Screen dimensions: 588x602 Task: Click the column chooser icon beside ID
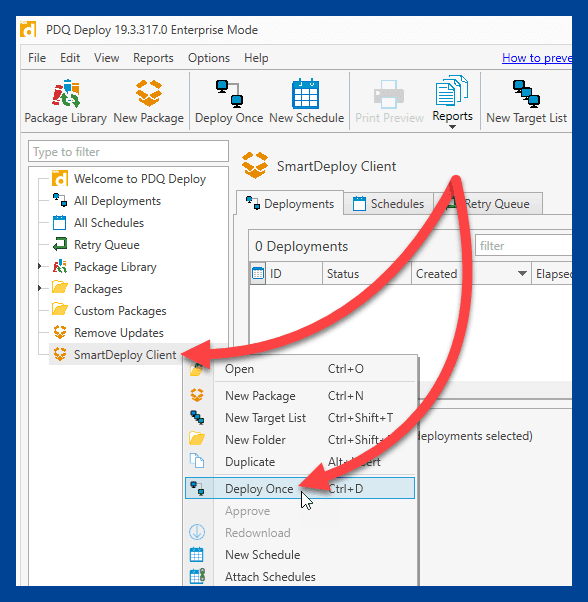(258, 273)
